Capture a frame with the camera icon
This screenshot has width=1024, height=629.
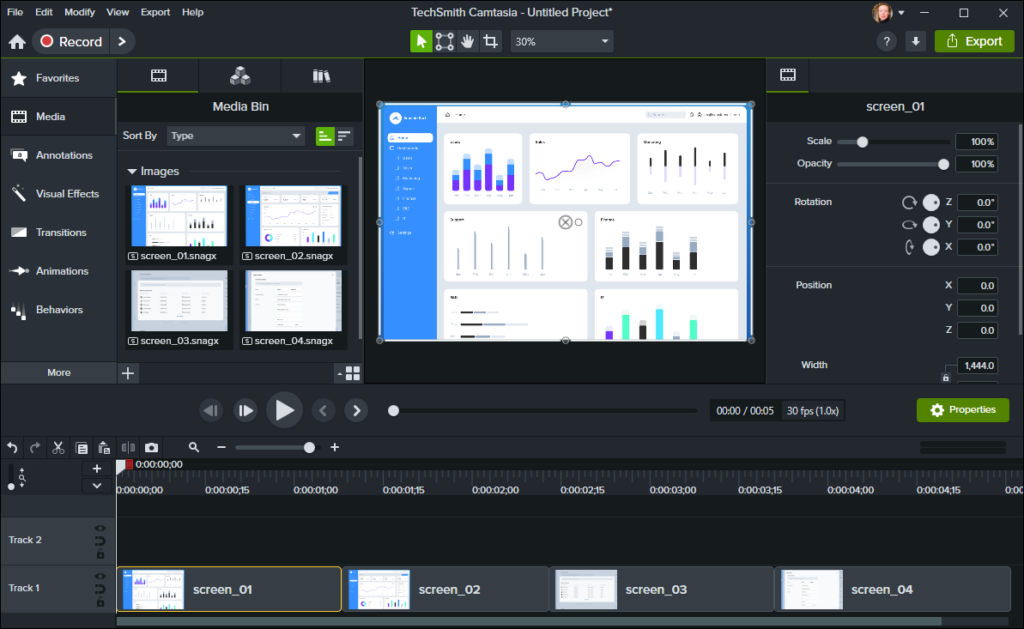(151, 447)
